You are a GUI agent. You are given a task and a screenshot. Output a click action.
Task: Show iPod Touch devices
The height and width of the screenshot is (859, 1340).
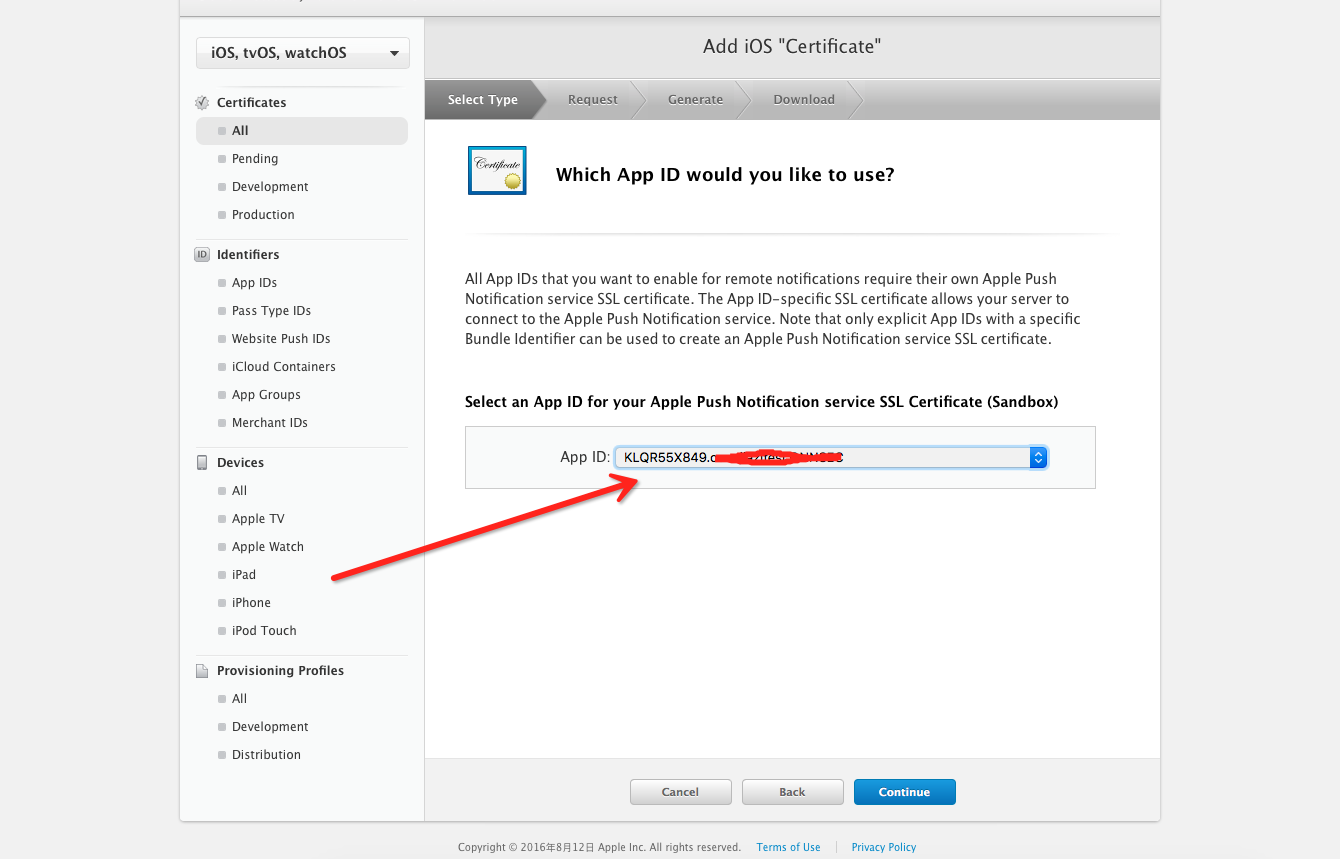click(264, 631)
